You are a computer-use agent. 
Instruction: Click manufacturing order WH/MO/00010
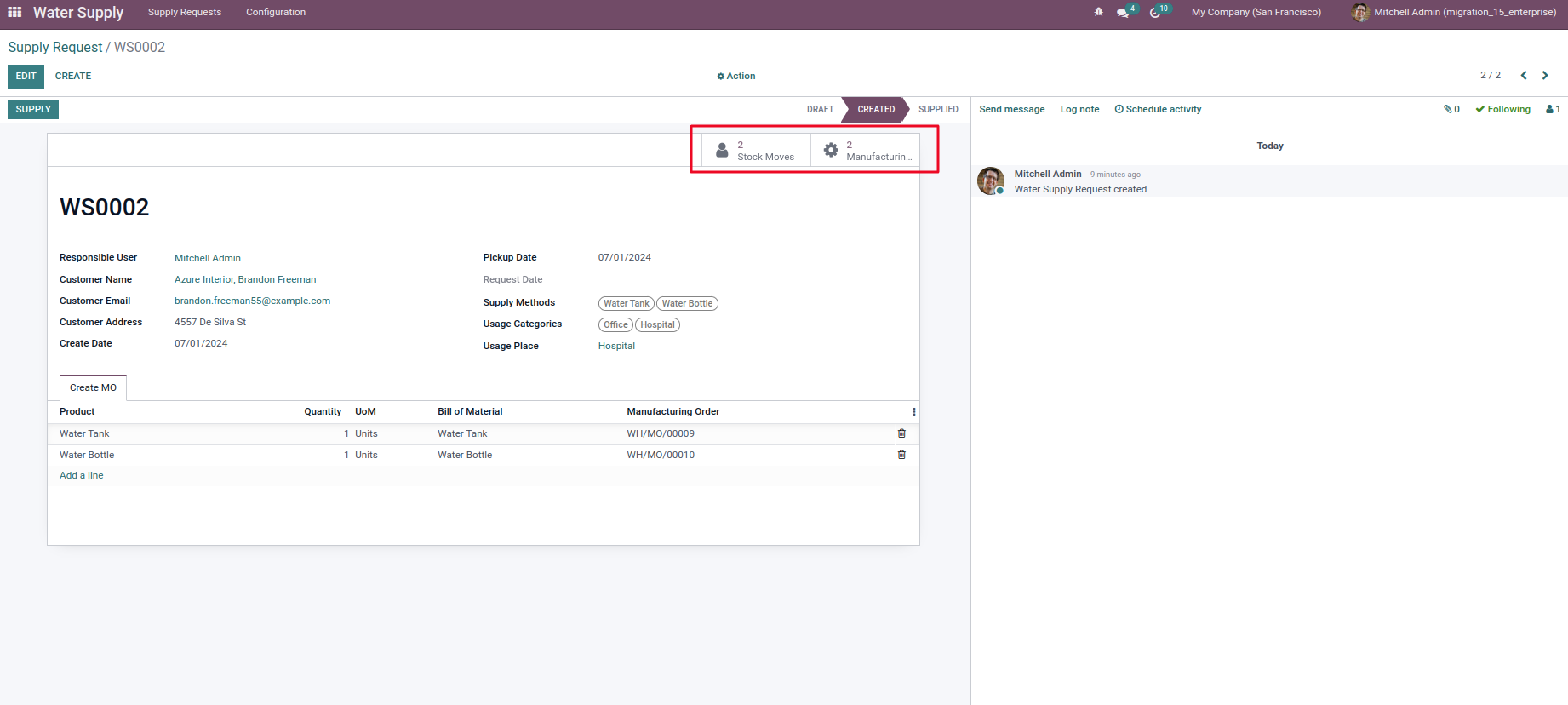[661, 455]
